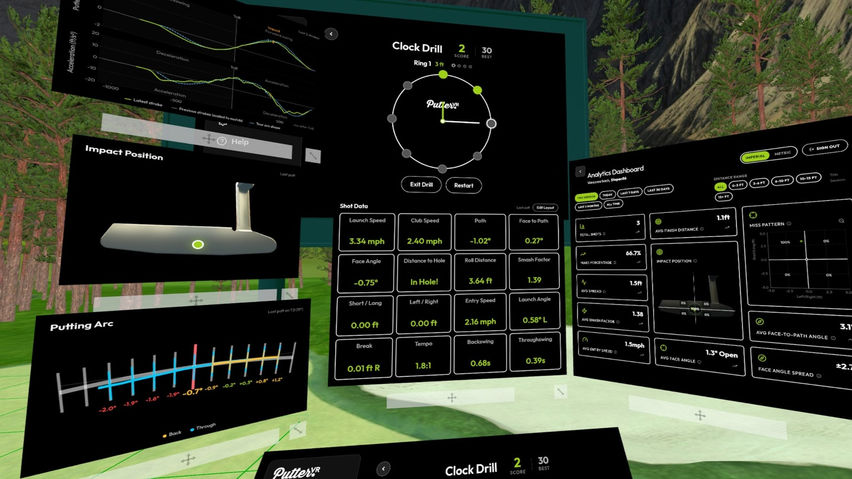The height and width of the screenshot is (479, 852).
Task: Select the ALL distance range filter
Action: [x=721, y=187]
